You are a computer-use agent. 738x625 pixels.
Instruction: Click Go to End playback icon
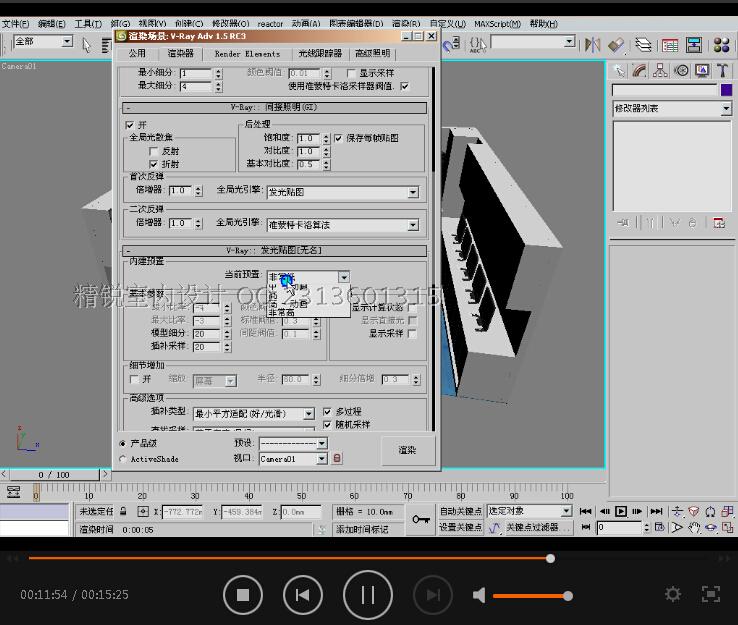656,511
